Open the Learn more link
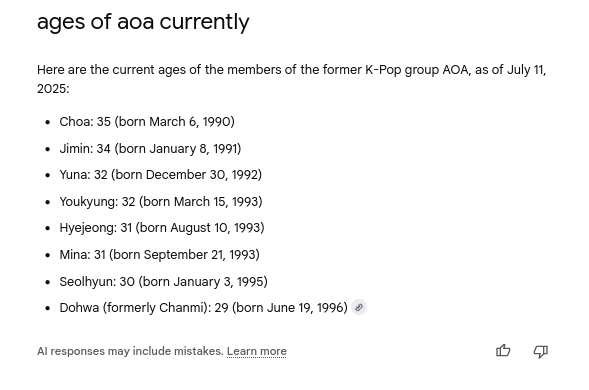589x390 pixels. tap(257, 351)
